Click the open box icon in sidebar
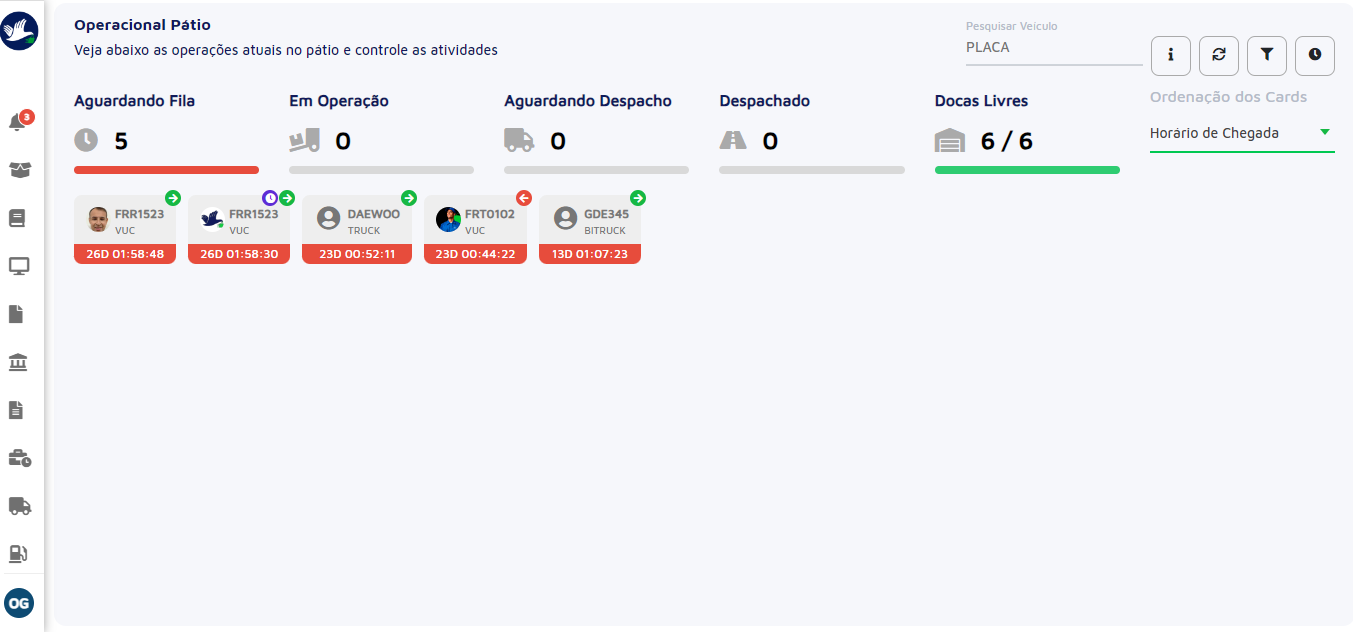 [19, 170]
